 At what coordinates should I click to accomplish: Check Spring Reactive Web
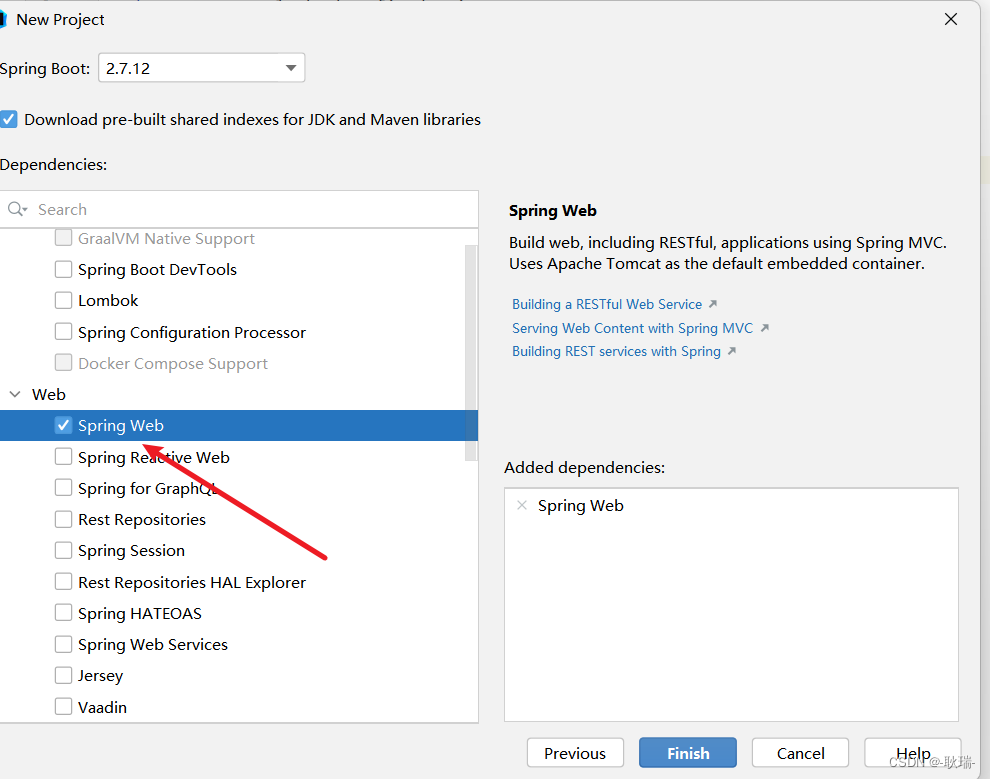point(63,457)
